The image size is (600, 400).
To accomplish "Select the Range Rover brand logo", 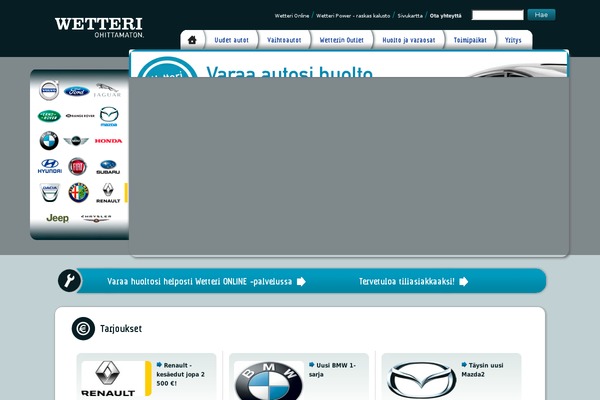I will point(80,116).
